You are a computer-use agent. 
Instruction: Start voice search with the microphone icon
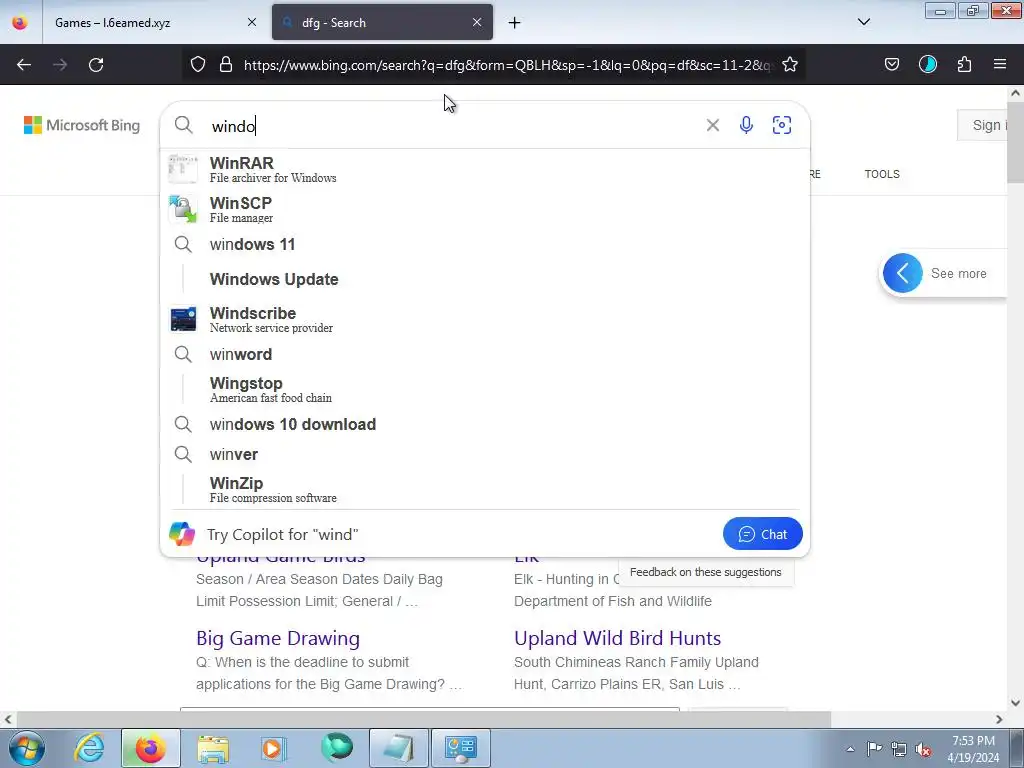tap(746, 125)
